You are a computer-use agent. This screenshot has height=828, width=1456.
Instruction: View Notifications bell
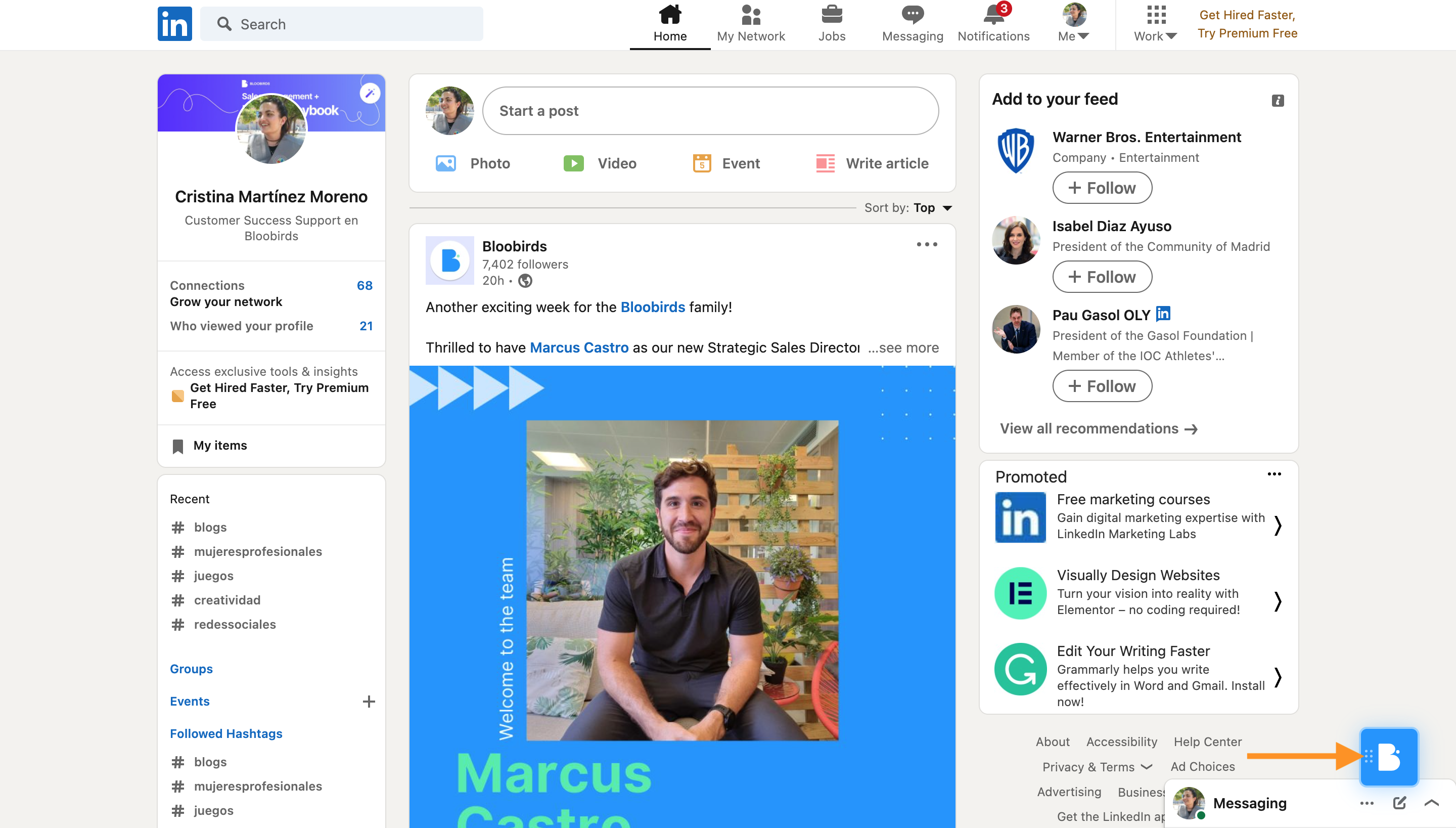click(993, 24)
